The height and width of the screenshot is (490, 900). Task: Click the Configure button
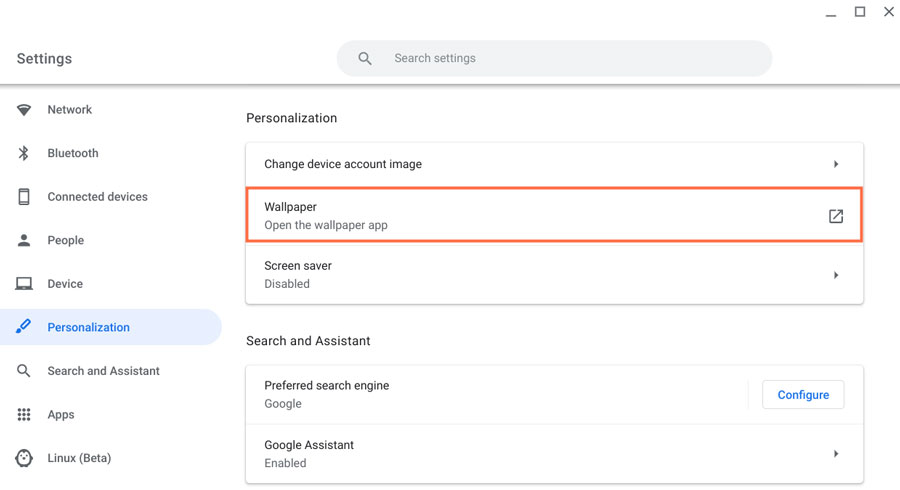[803, 395]
